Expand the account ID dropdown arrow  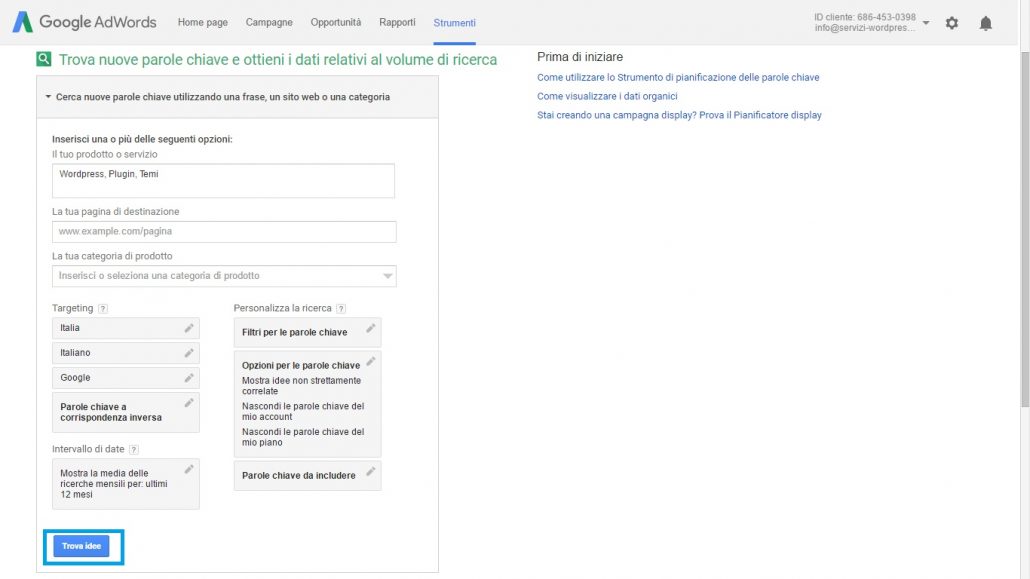click(926, 23)
